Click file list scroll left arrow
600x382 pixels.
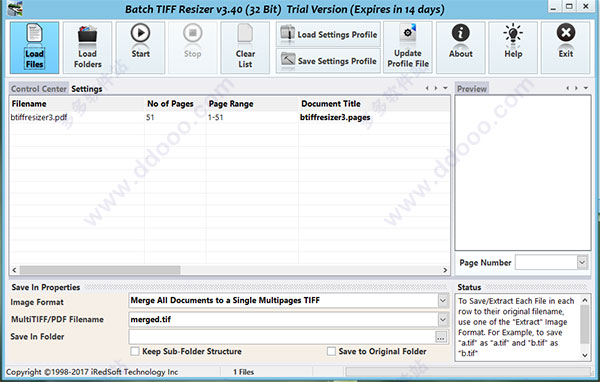[14, 270]
